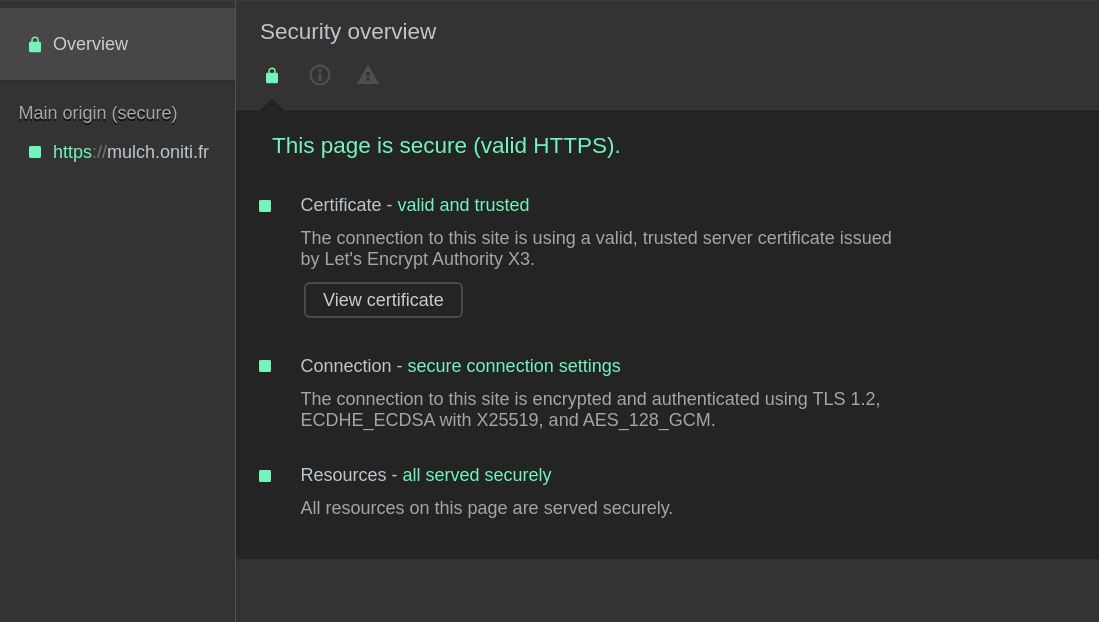Click "All resources on this page are served securely."
Screen dimensions: 1099x622
click(486, 508)
